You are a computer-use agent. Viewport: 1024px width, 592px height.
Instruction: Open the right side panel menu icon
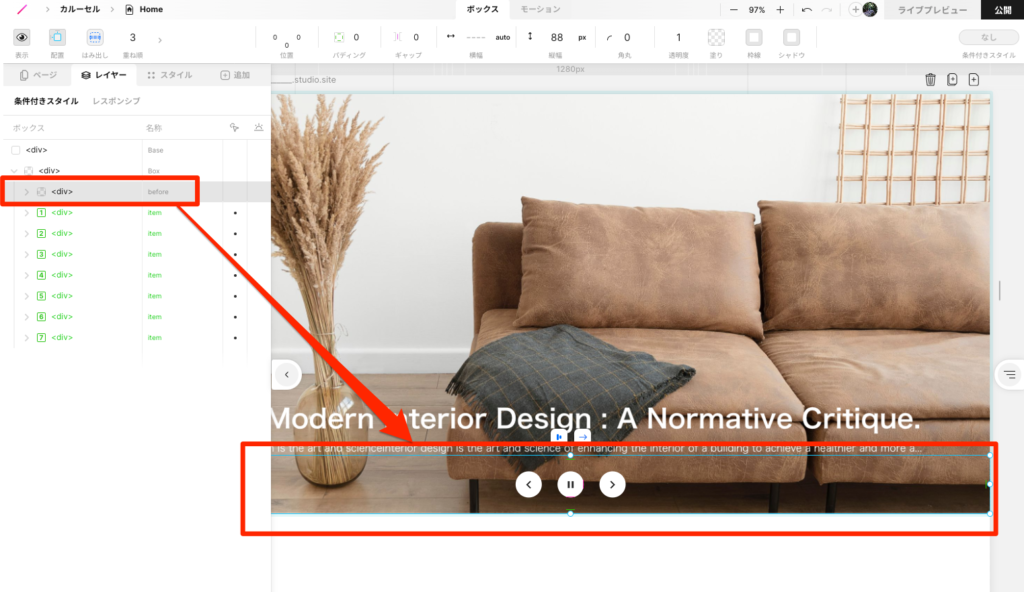pyautogui.click(x=1009, y=375)
